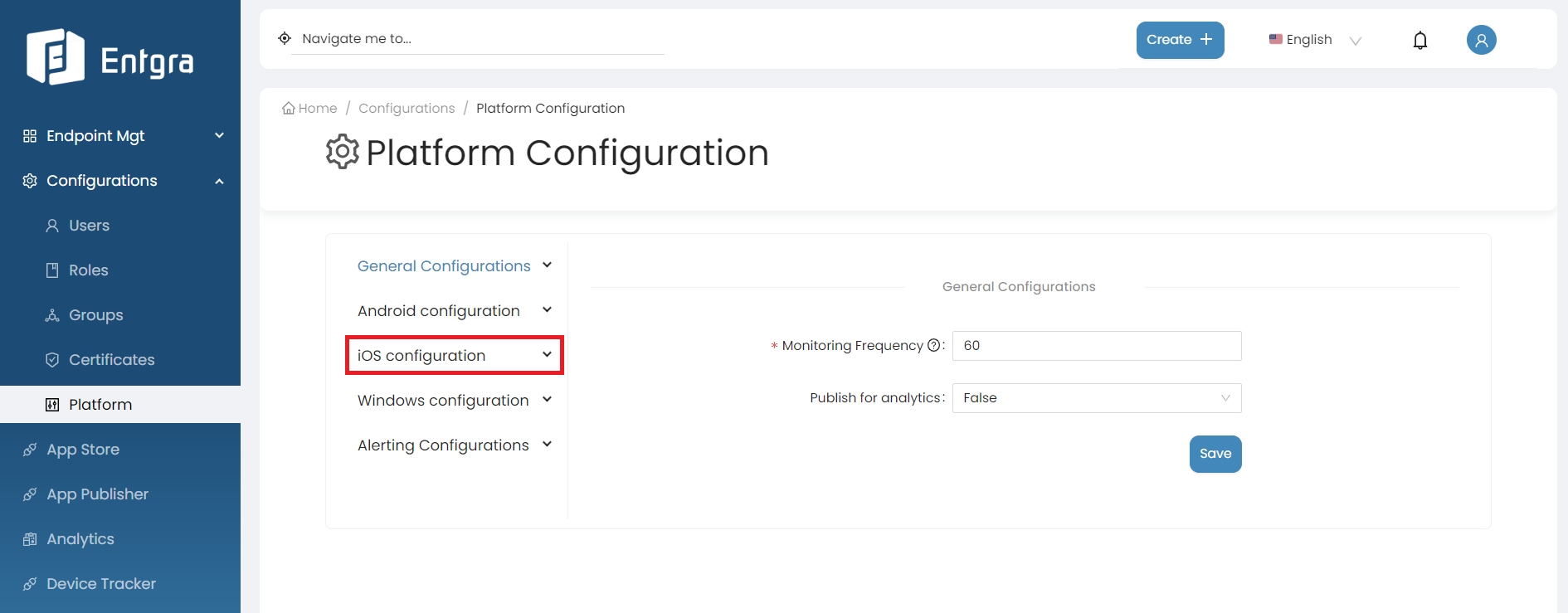Click the Home breadcrumb house icon

point(289,109)
